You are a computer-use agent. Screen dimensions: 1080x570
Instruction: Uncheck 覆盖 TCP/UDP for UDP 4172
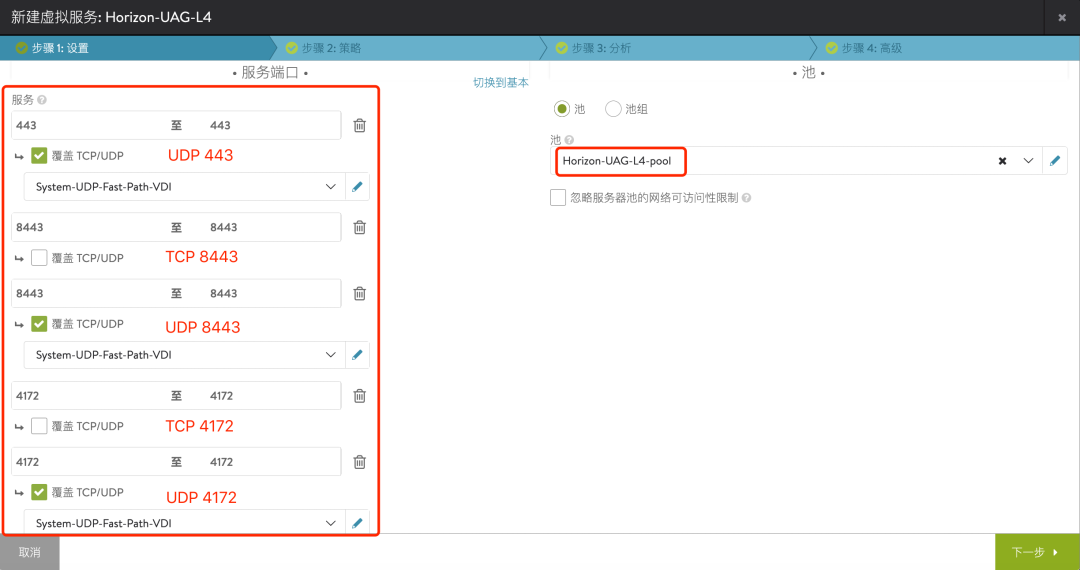coord(39,492)
